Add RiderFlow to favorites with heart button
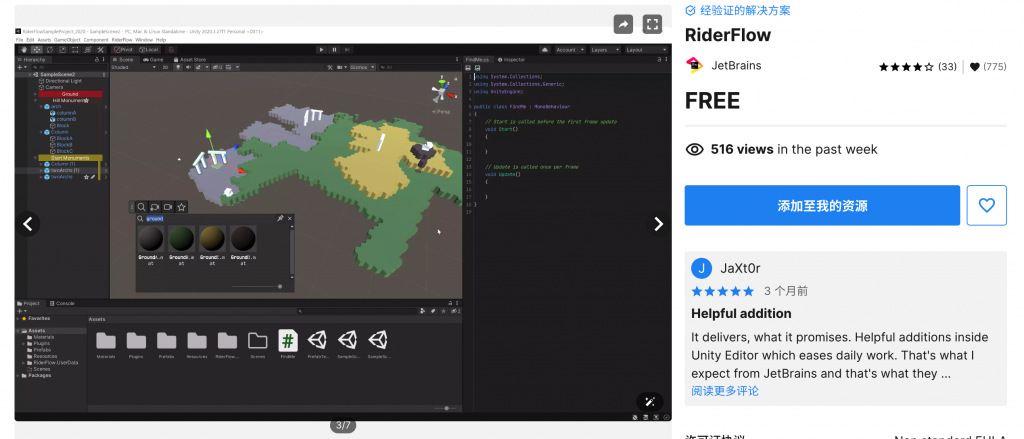 (x=986, y=205)
